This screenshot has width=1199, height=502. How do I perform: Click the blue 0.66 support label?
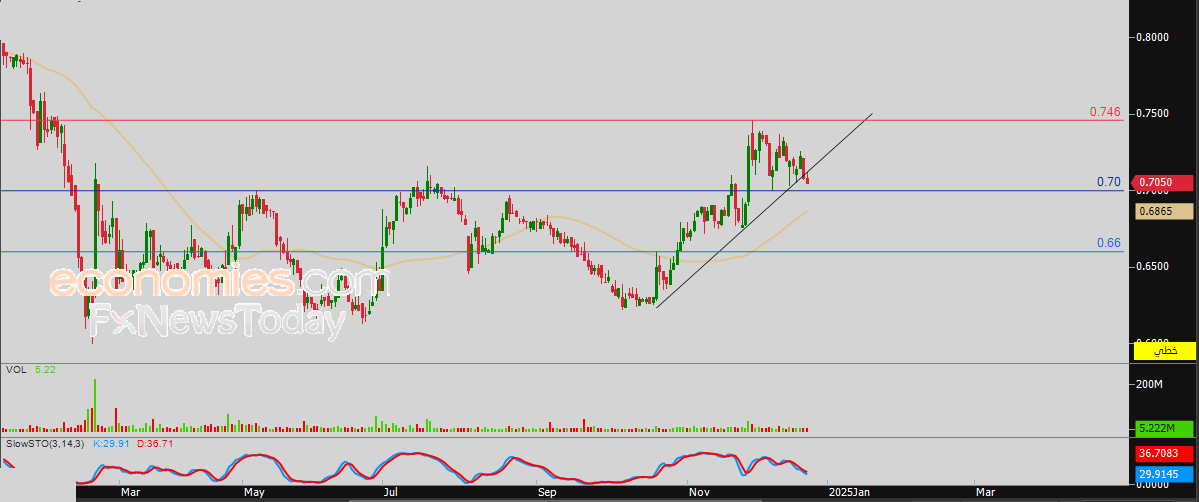click(x=1109, y=243)
